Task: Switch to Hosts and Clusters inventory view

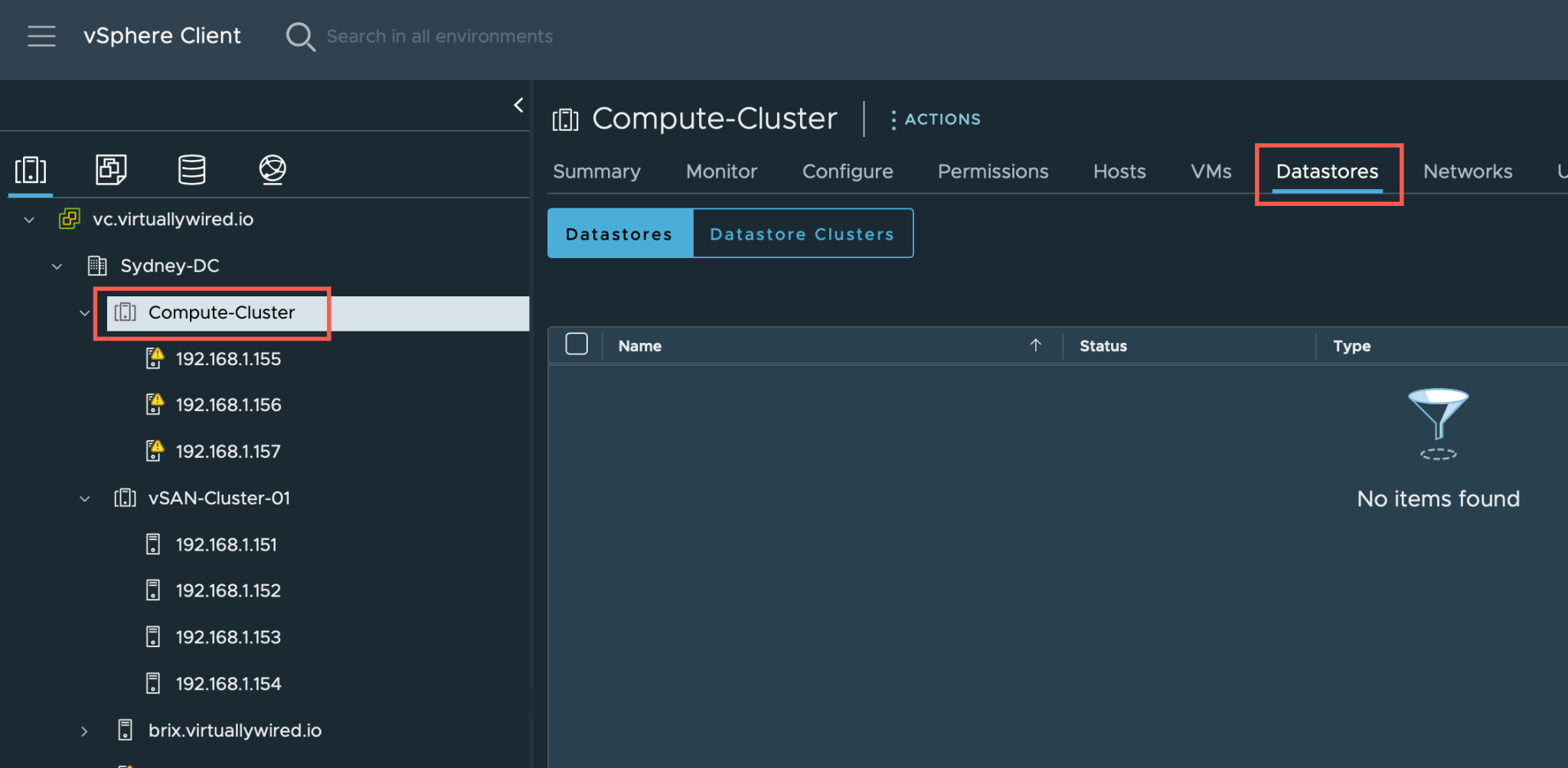Action: [x=31, y=169]
